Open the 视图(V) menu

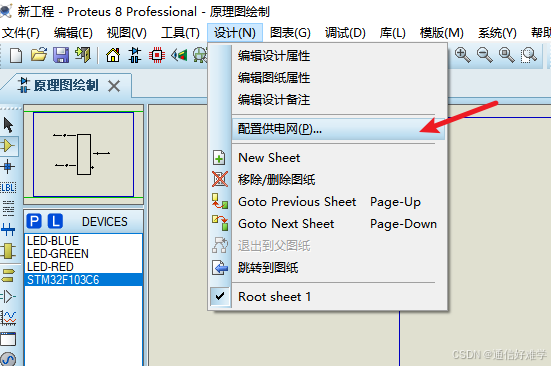[127, 33]
